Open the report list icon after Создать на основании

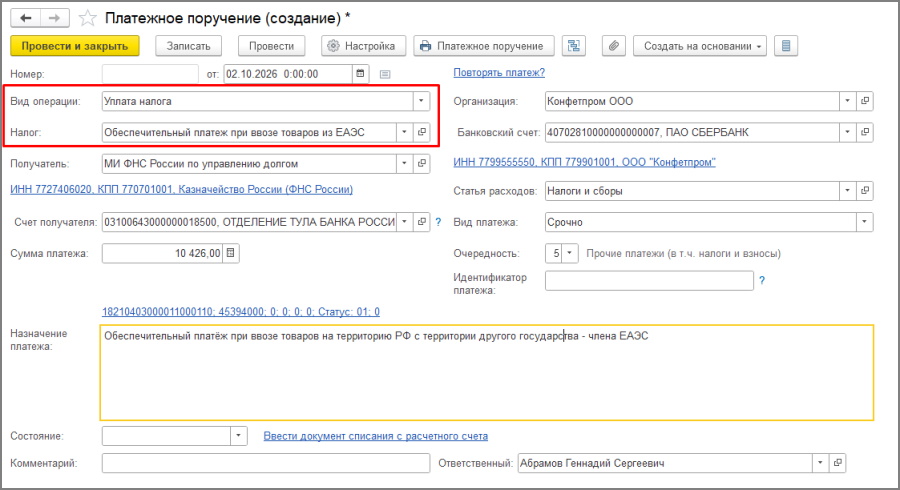click(x=786, y=46)
